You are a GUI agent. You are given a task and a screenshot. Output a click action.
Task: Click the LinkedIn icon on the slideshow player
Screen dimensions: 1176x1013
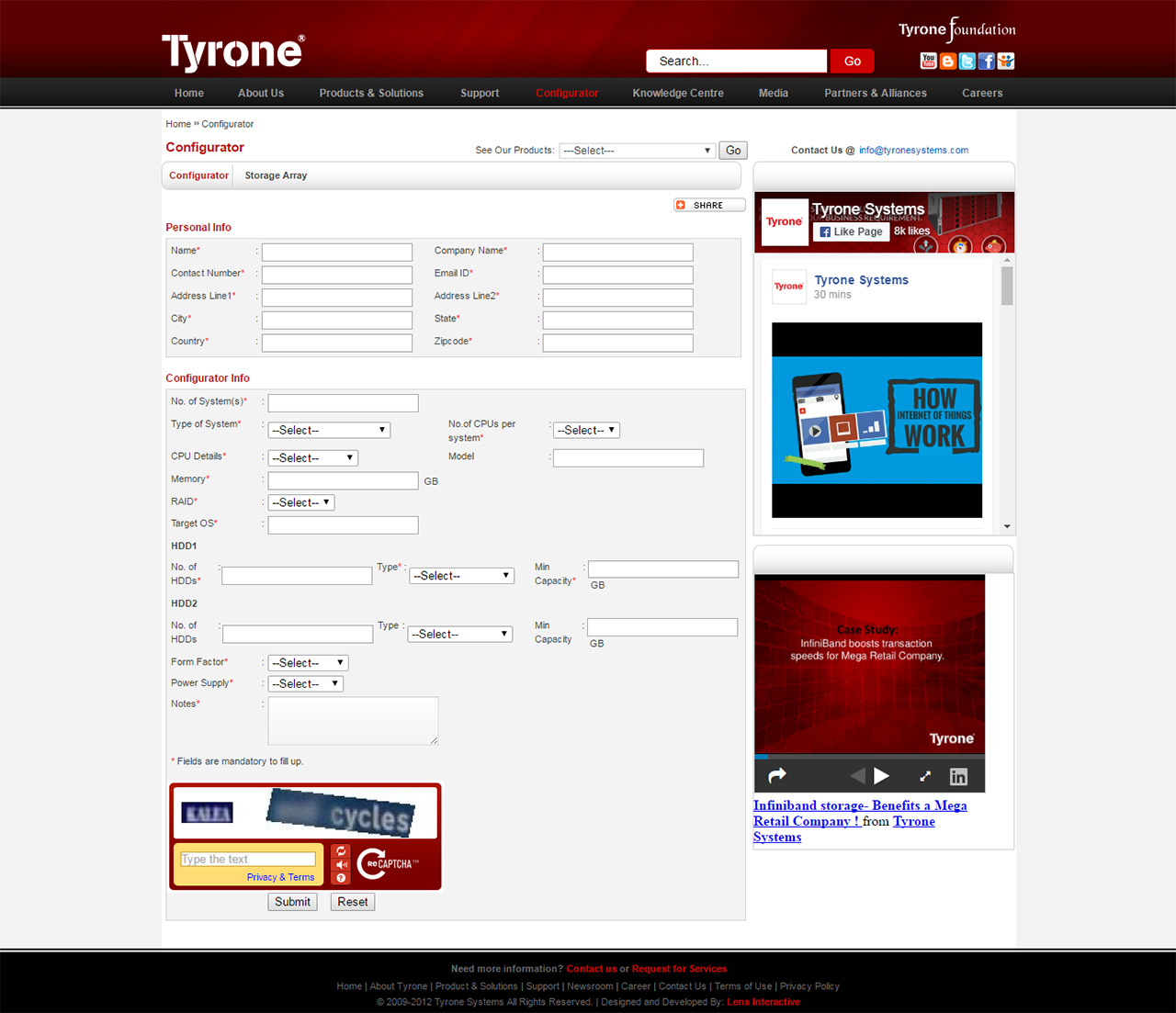pos(958,776)
